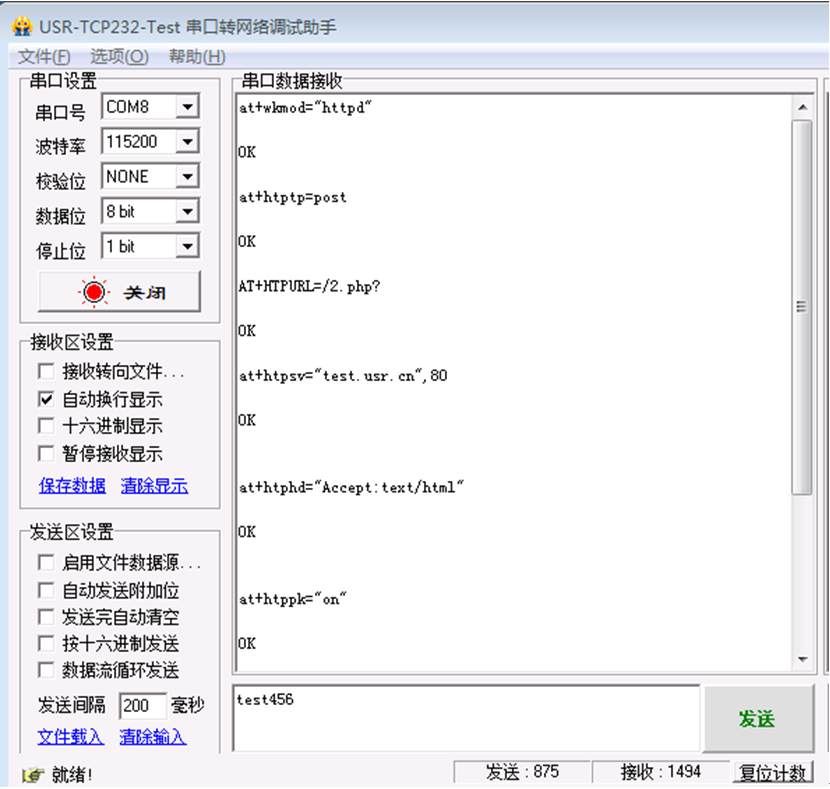The height and width of the screenshot is (789, 830).
Task: Click the receive area vertical scrollbar thumb
Action: [x=802, y=305]
